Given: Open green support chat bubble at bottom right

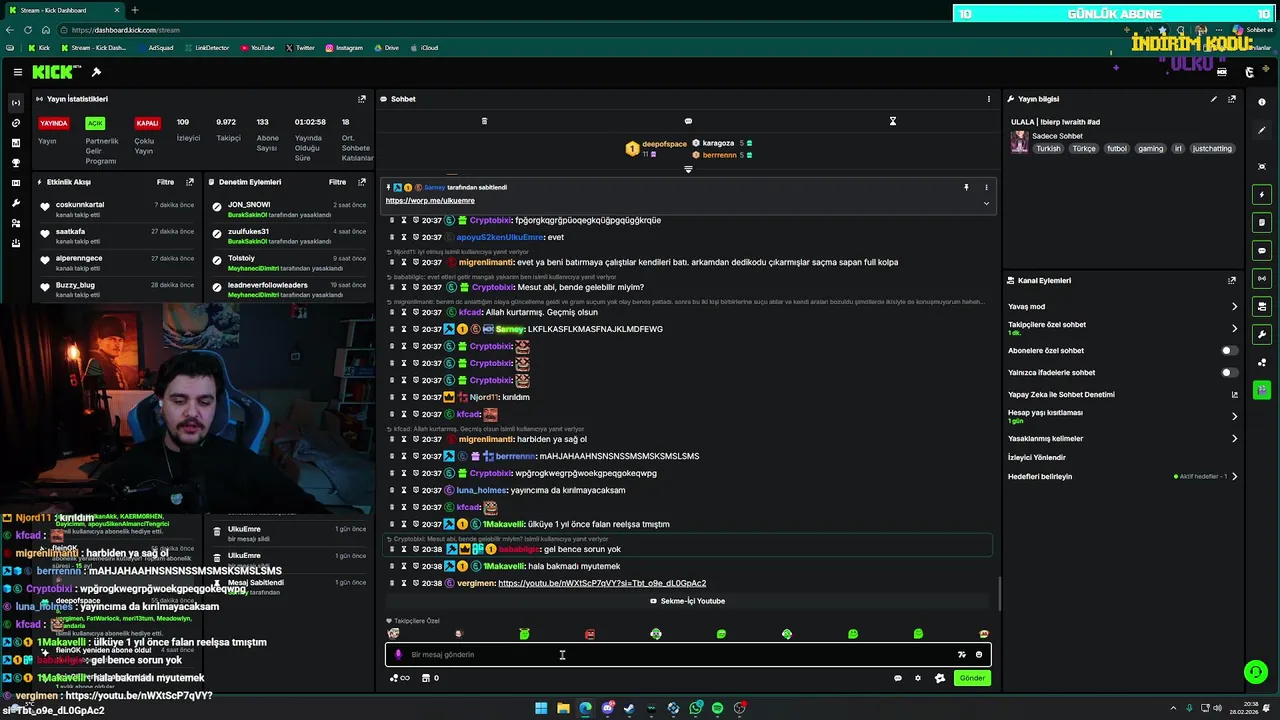Looking at the screenshot, I should pos(1255,672).
